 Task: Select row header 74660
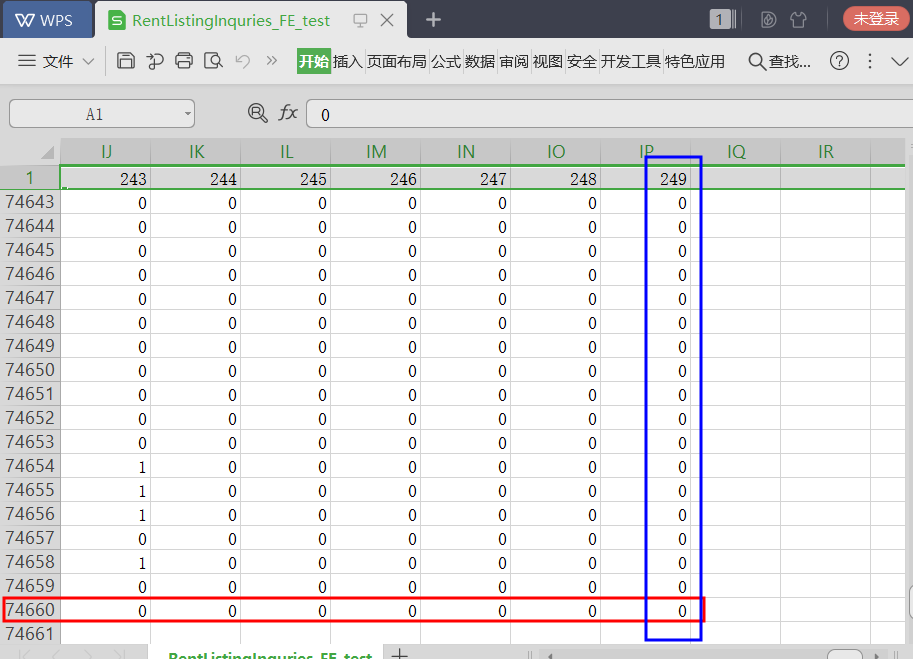tap(30, 610)
